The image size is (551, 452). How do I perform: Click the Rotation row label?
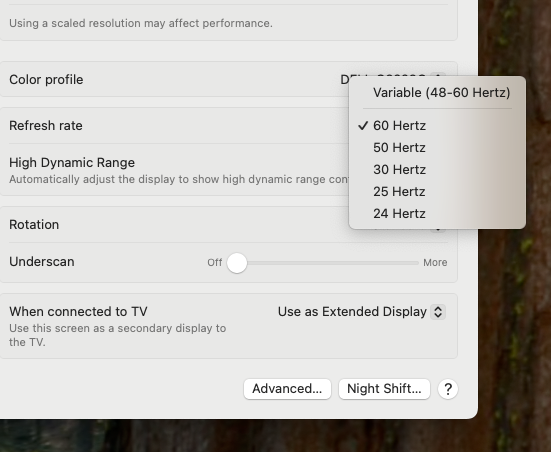click(x=34, y=225)
